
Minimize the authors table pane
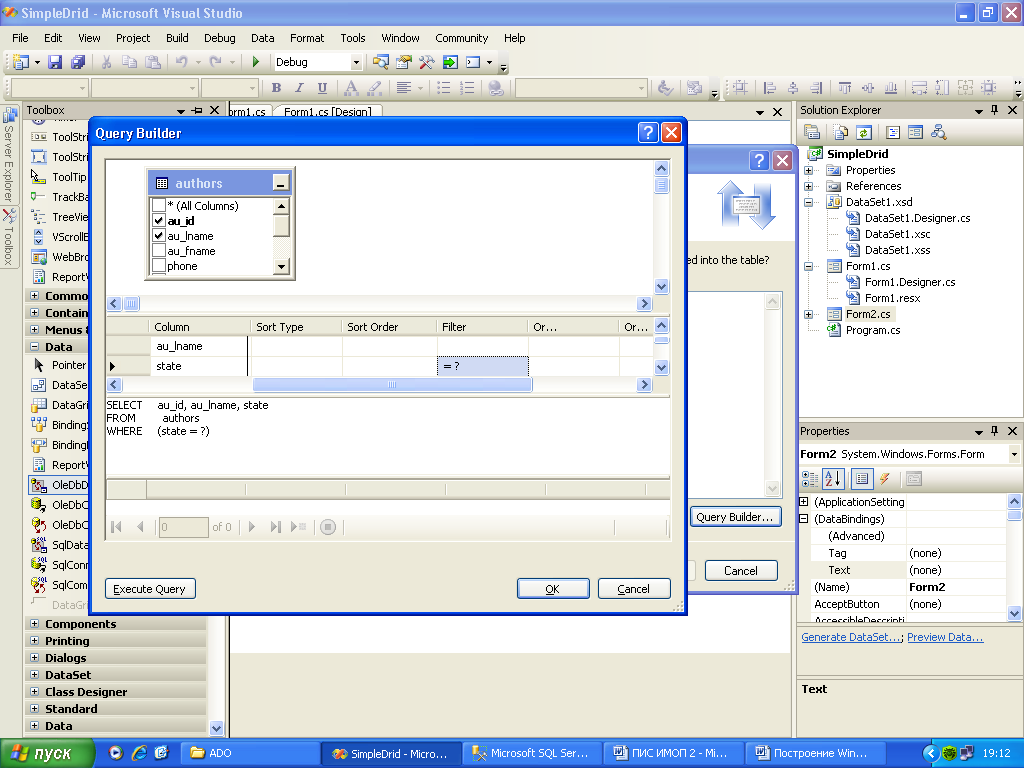[281, 184]
